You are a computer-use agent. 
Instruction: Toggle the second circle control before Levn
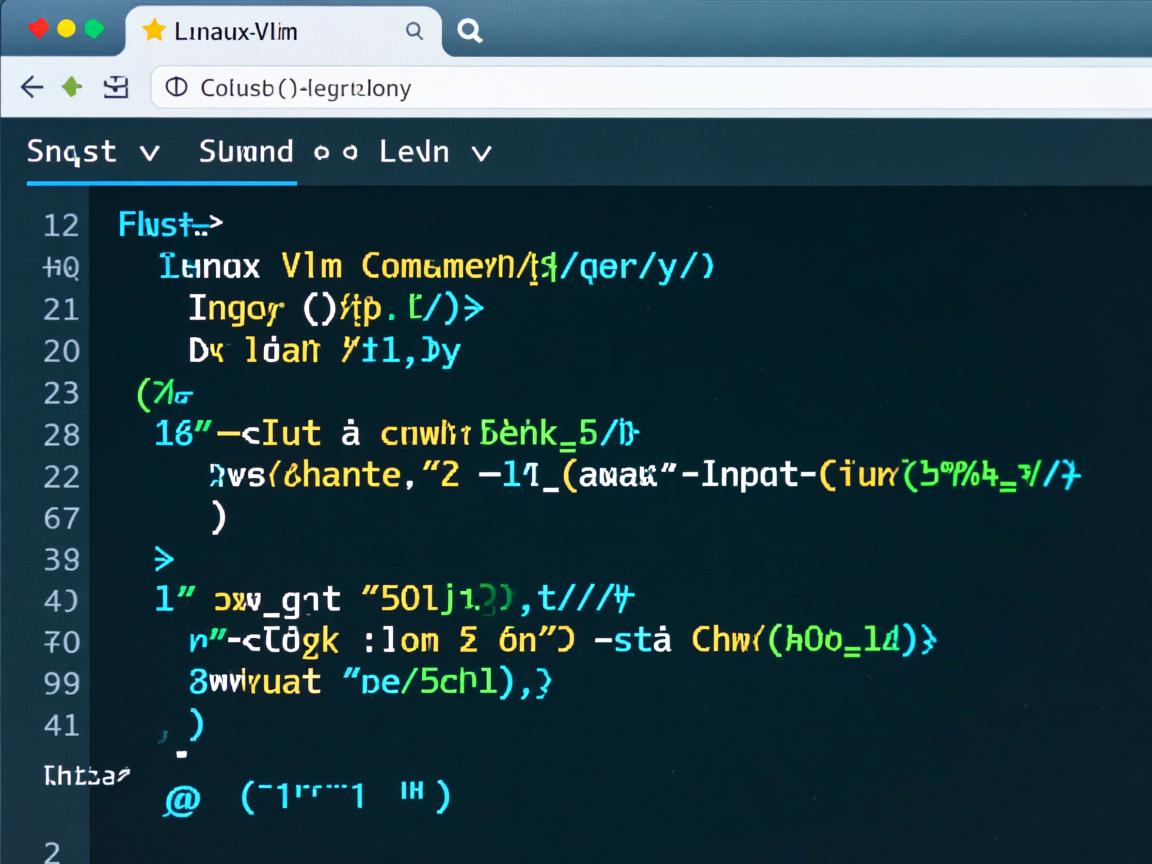352,152
